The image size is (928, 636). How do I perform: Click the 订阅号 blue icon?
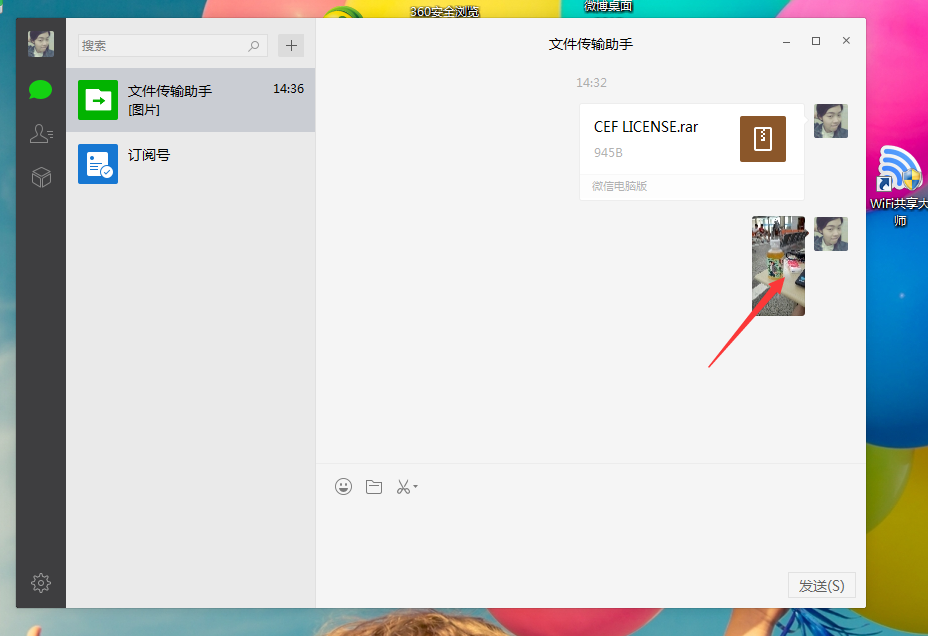click(x=98, y=164)
